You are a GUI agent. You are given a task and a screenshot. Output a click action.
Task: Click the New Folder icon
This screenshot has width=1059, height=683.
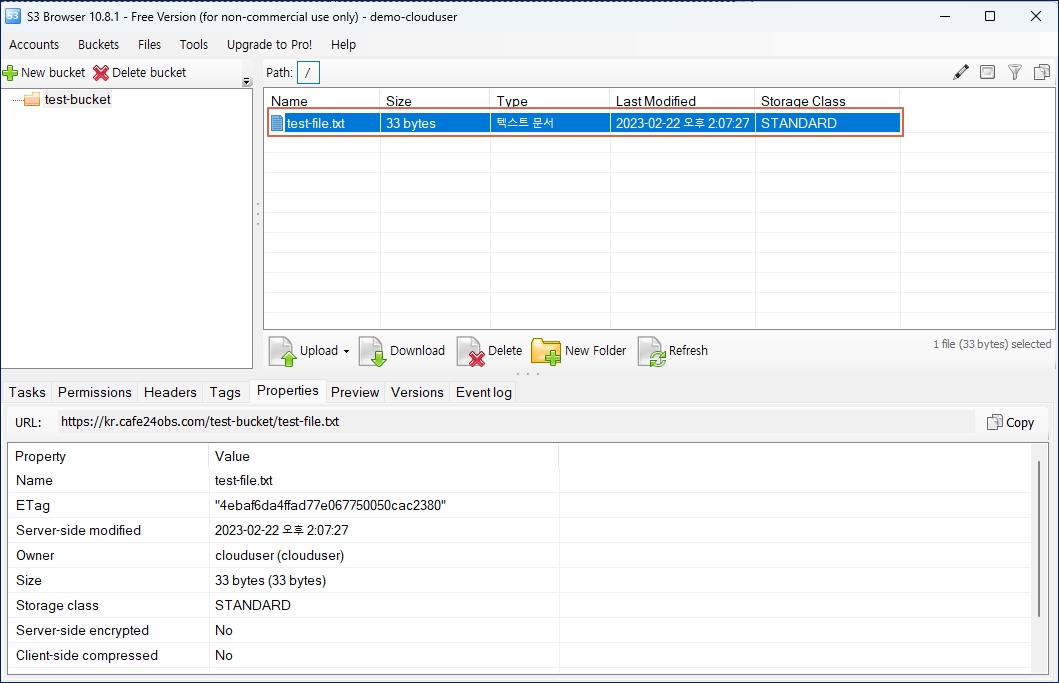pos(546,351)
